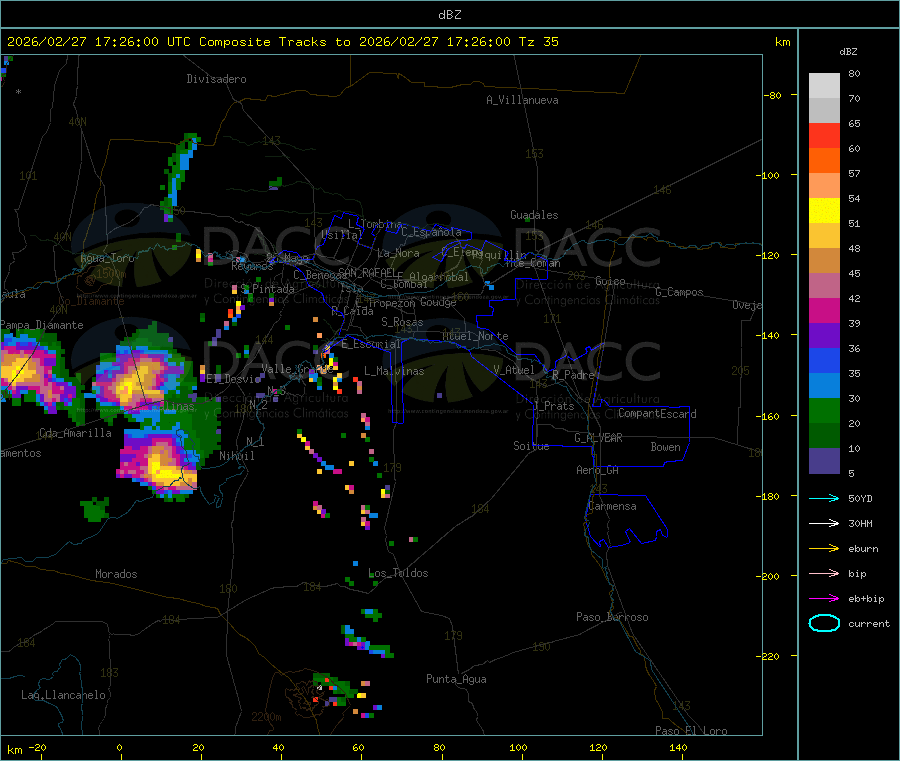Click the 'Soitue' map label
This screenshot has width=900, height=761.
pos(531,446)
